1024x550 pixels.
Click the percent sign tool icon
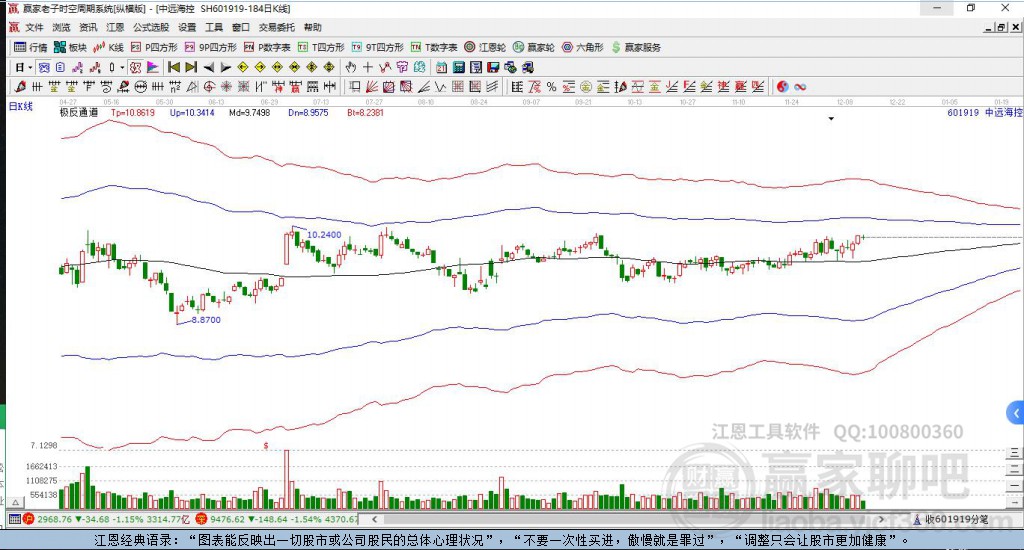(x=551, y=86)
